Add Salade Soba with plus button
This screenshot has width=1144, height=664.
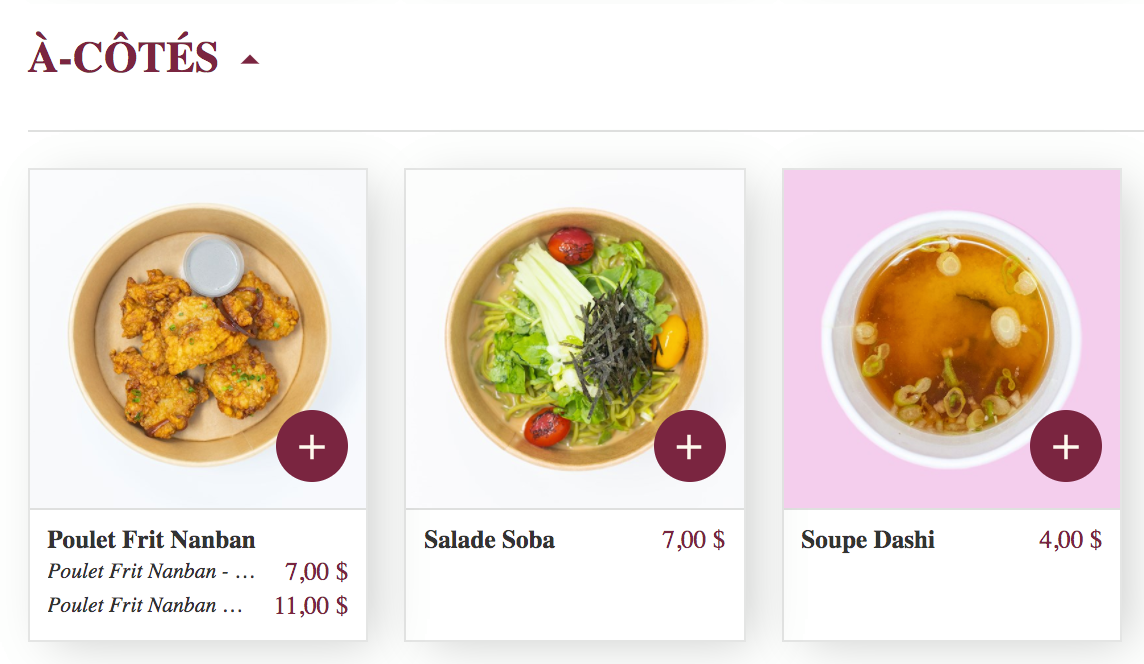click(x=689, y=446)
